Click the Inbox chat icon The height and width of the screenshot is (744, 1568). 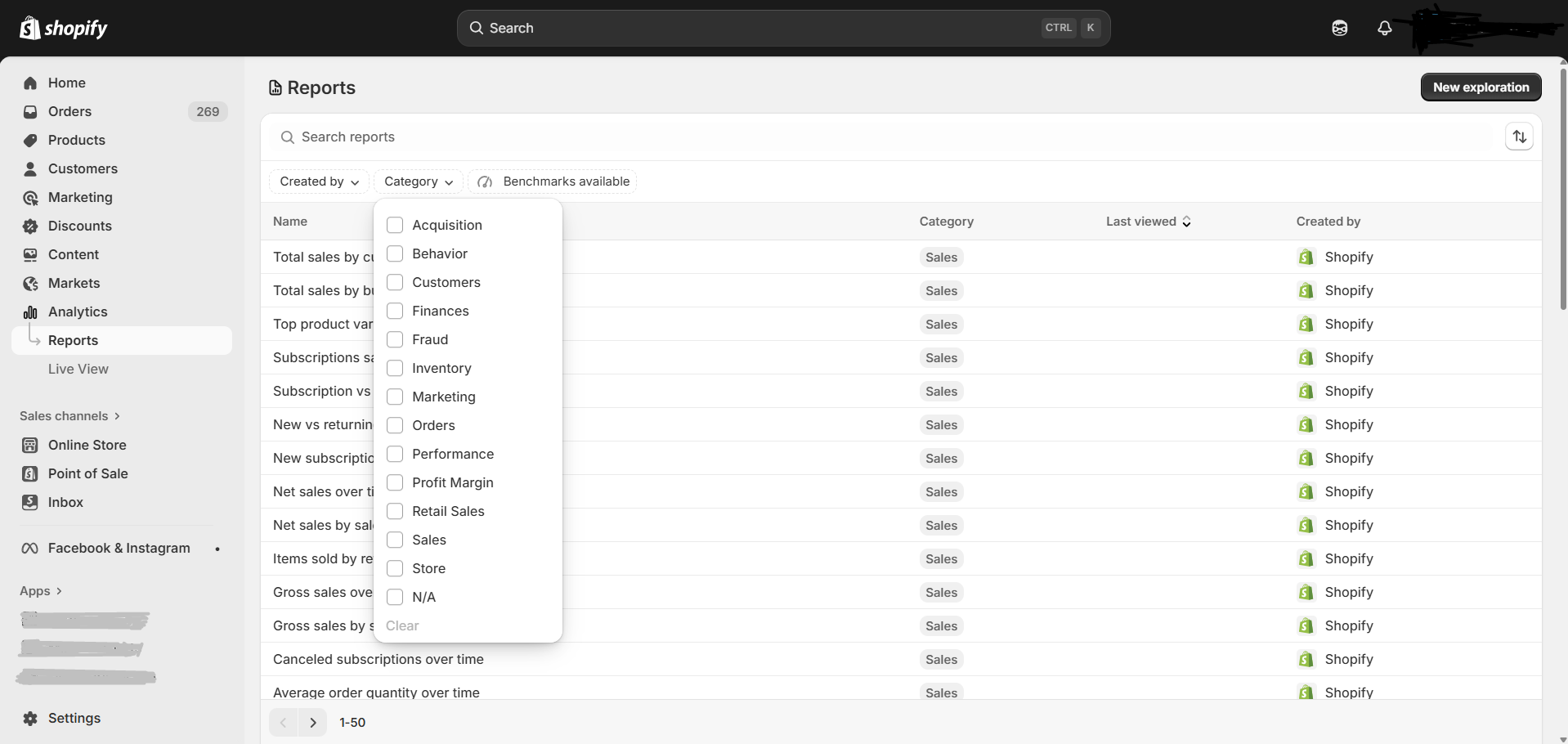point(30,502)
